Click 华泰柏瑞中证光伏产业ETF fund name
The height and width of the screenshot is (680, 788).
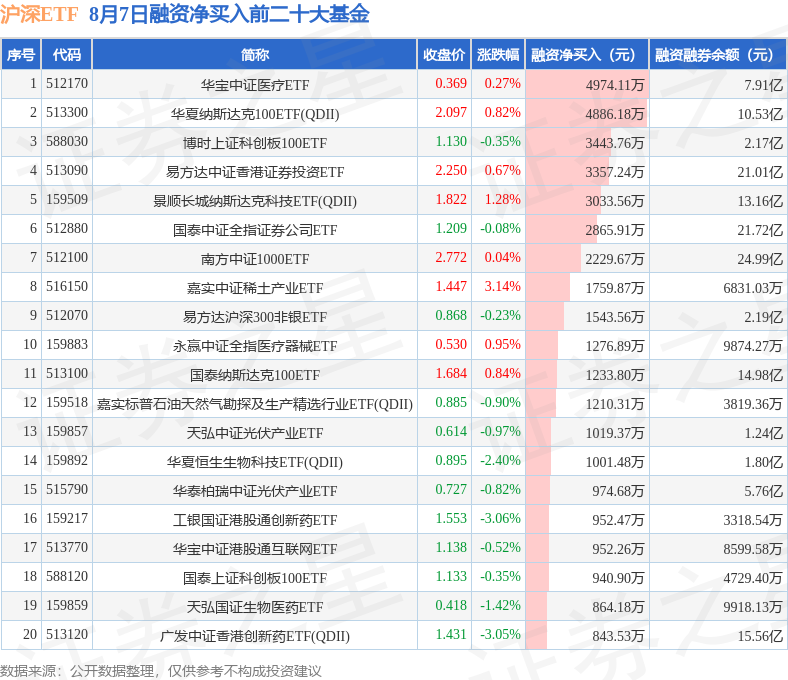pos(255,491)
